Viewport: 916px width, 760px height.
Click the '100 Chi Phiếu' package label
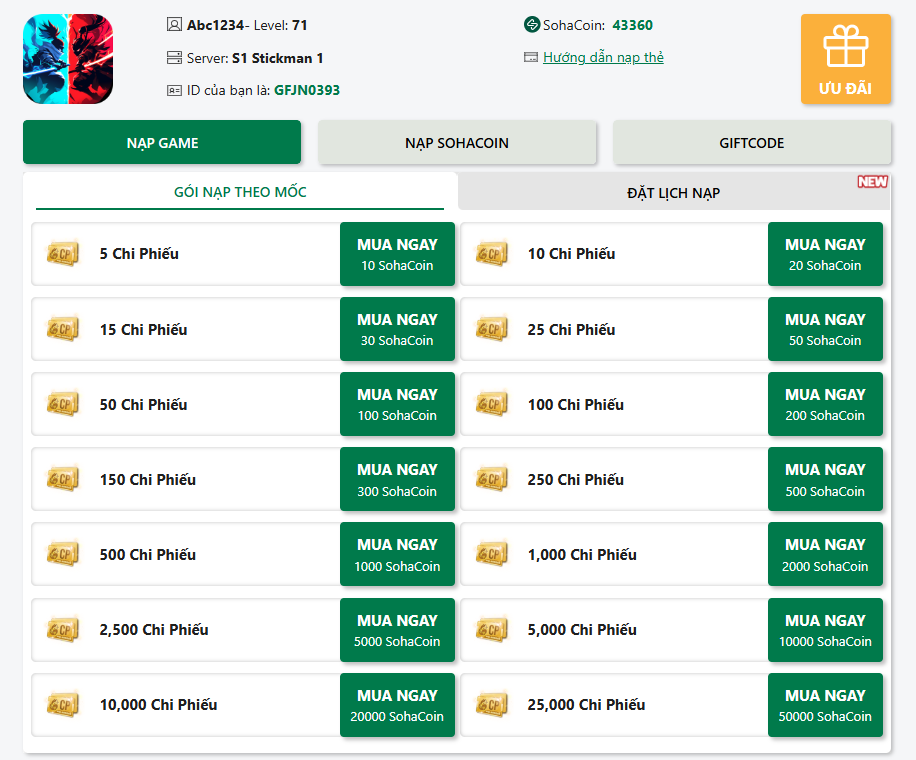(x=575, y=404)
